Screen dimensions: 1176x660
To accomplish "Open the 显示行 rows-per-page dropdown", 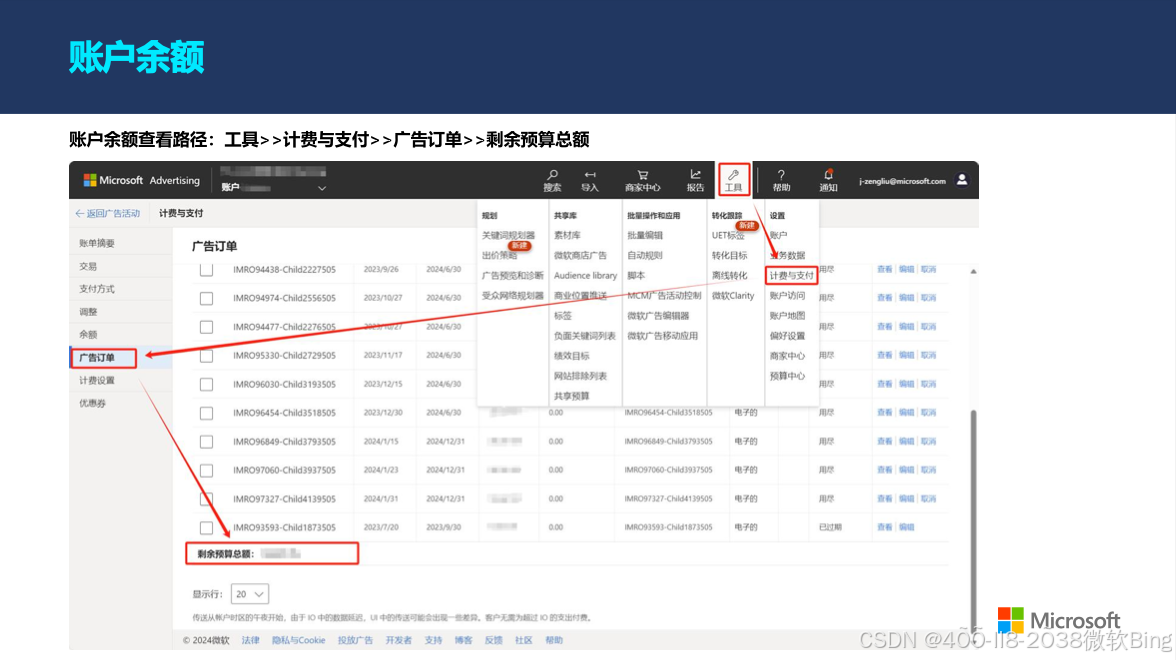I will pyautogui.click(x=250, y=594).
